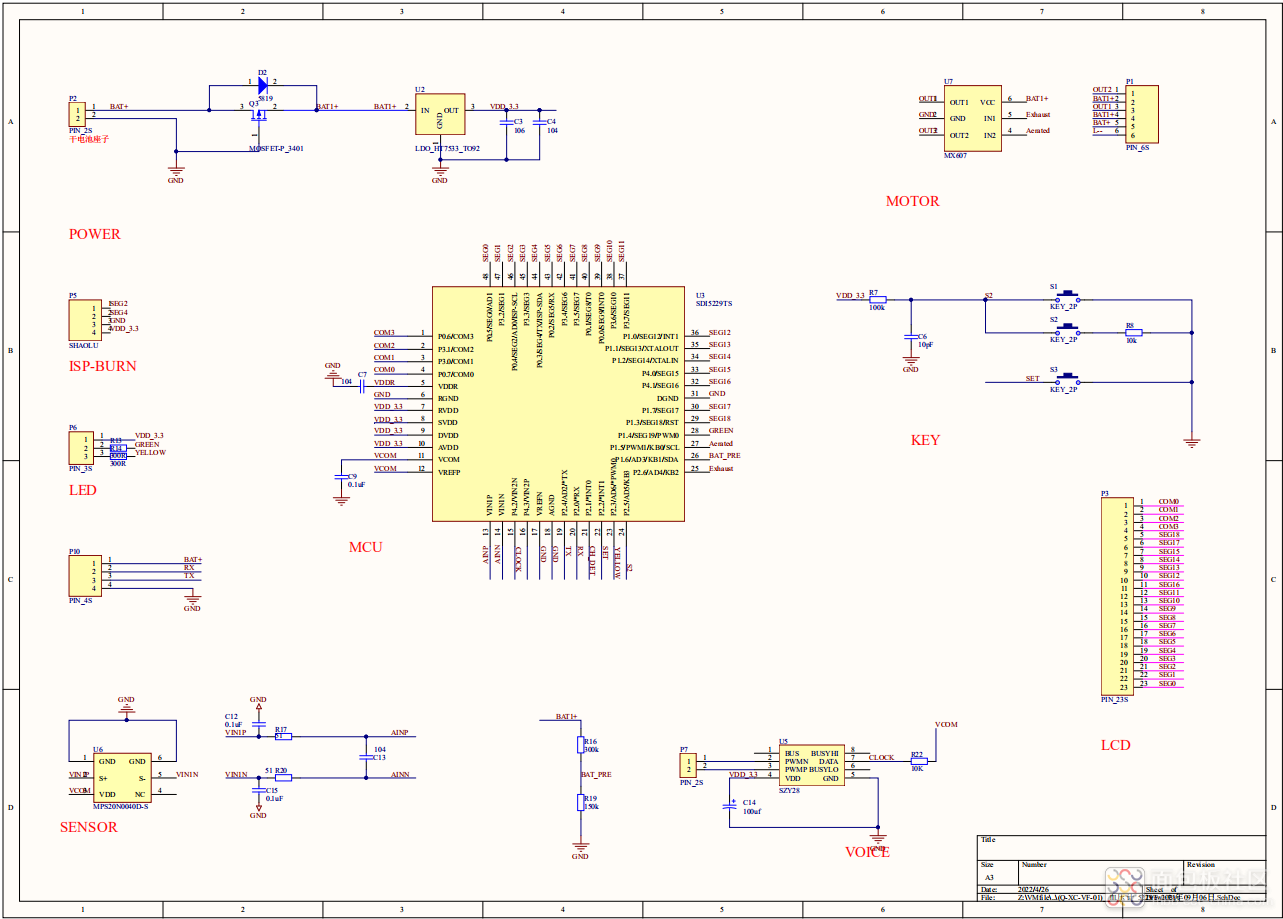Select the D2 diode symbol
Viewport: 1283px width, 919px height.
(x=263, y=85)
